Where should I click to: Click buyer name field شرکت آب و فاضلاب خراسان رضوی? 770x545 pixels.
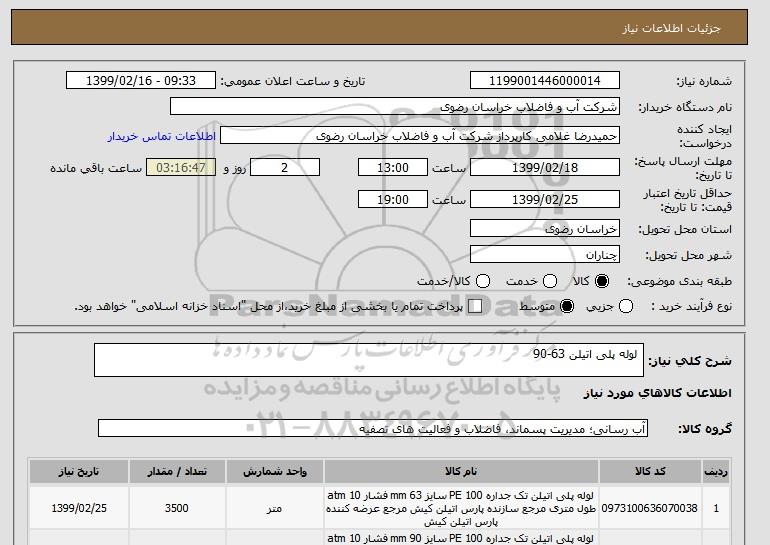[x=395, y=107]
